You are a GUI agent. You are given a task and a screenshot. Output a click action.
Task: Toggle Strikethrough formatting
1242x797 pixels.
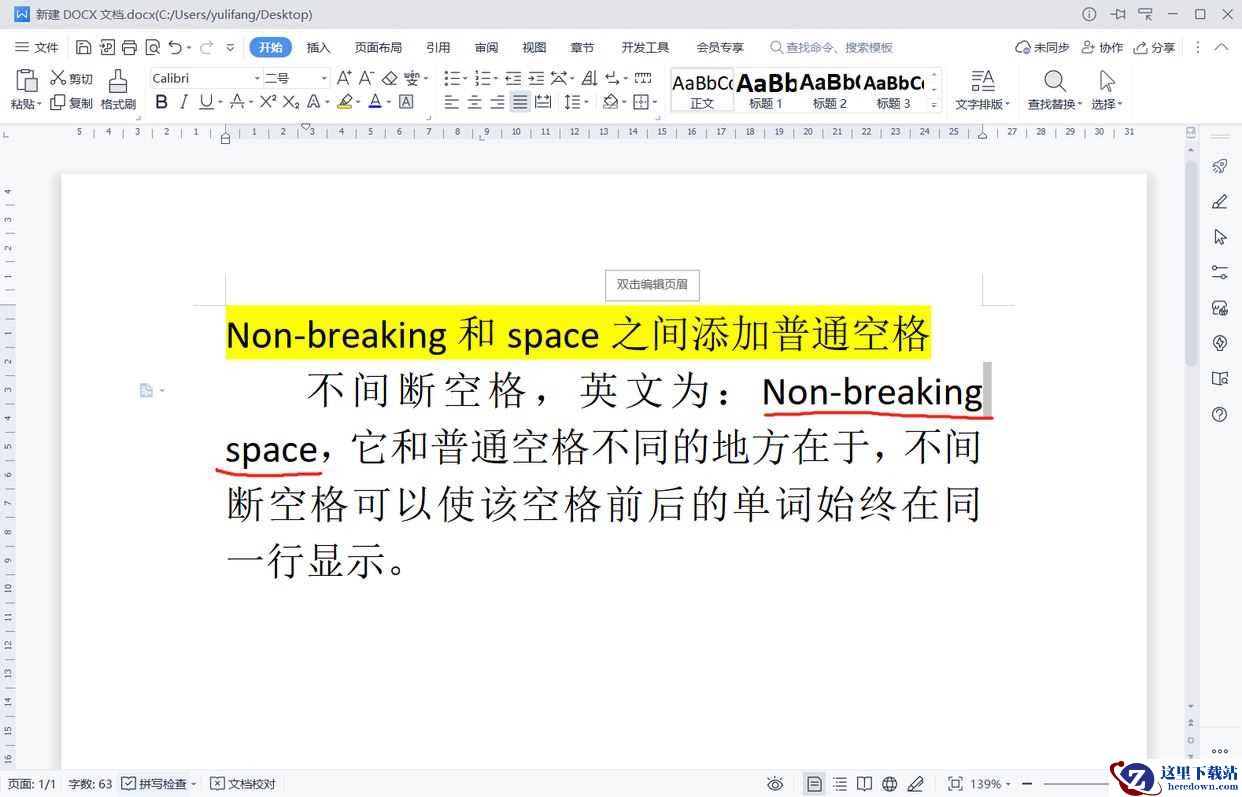pos(237,102)
